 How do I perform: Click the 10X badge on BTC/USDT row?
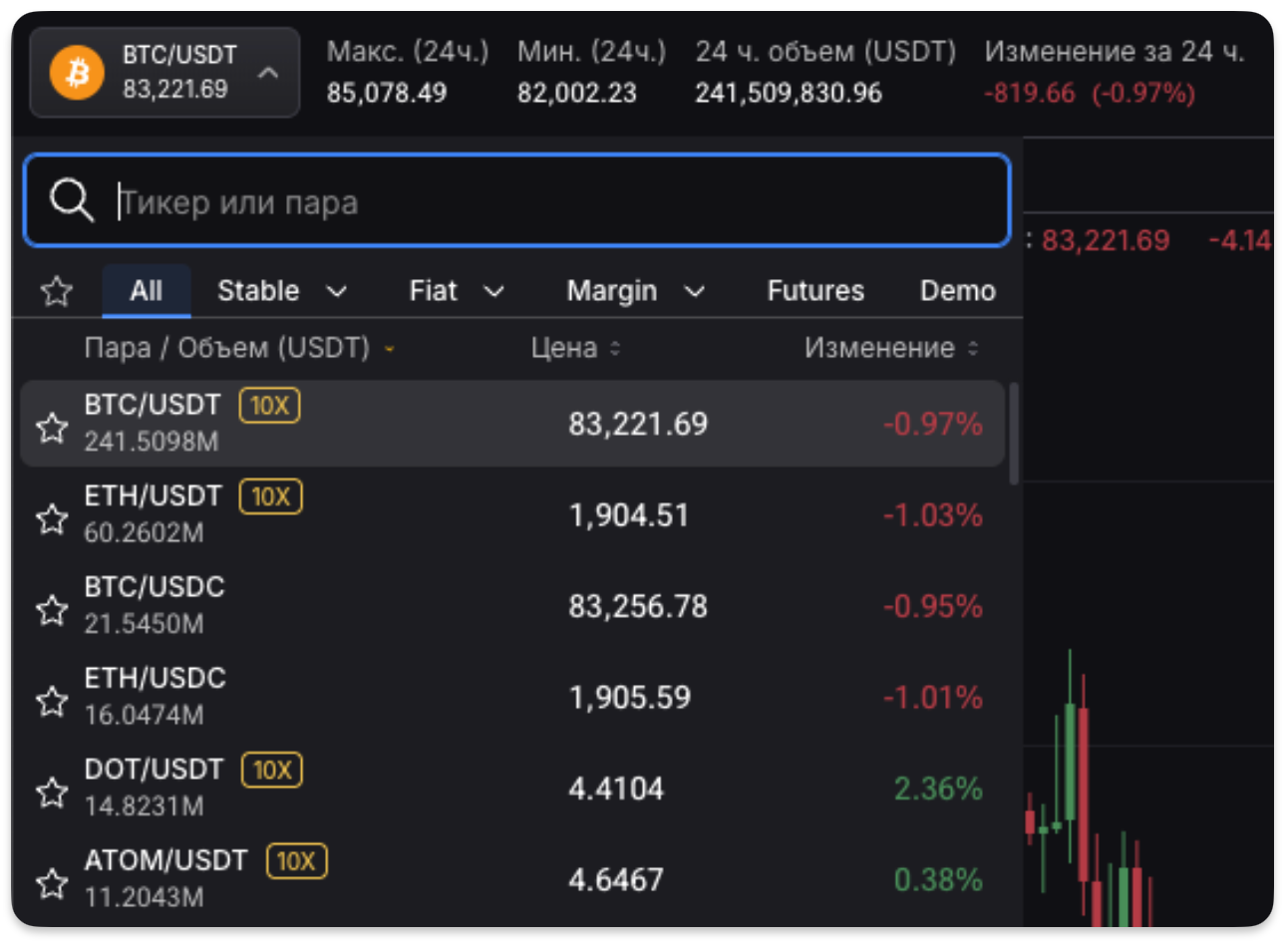coord(269,406)
